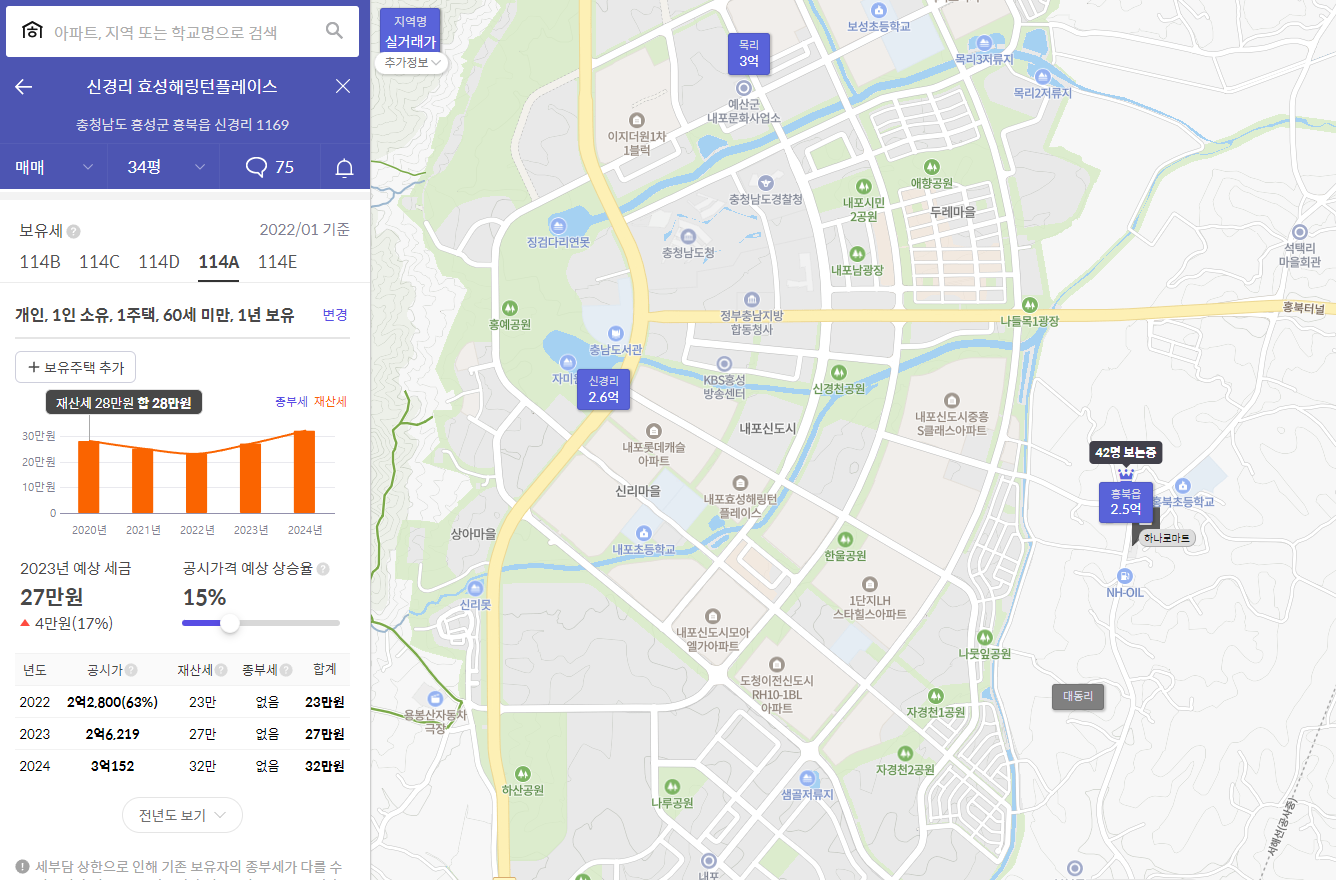Select the 114B unit type tab

point(40,262)
